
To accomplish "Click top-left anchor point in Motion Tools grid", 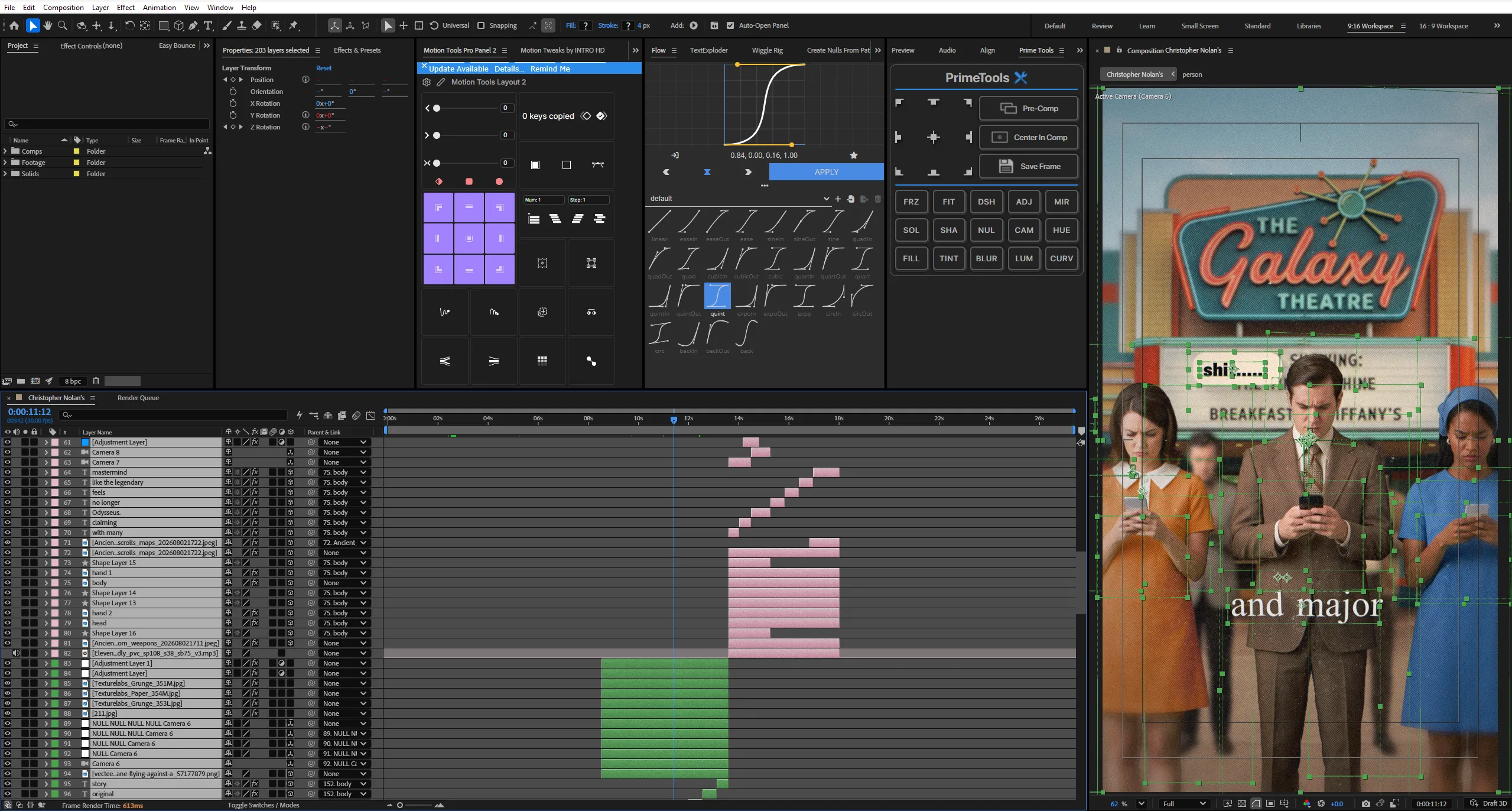I will coord(438,207).
